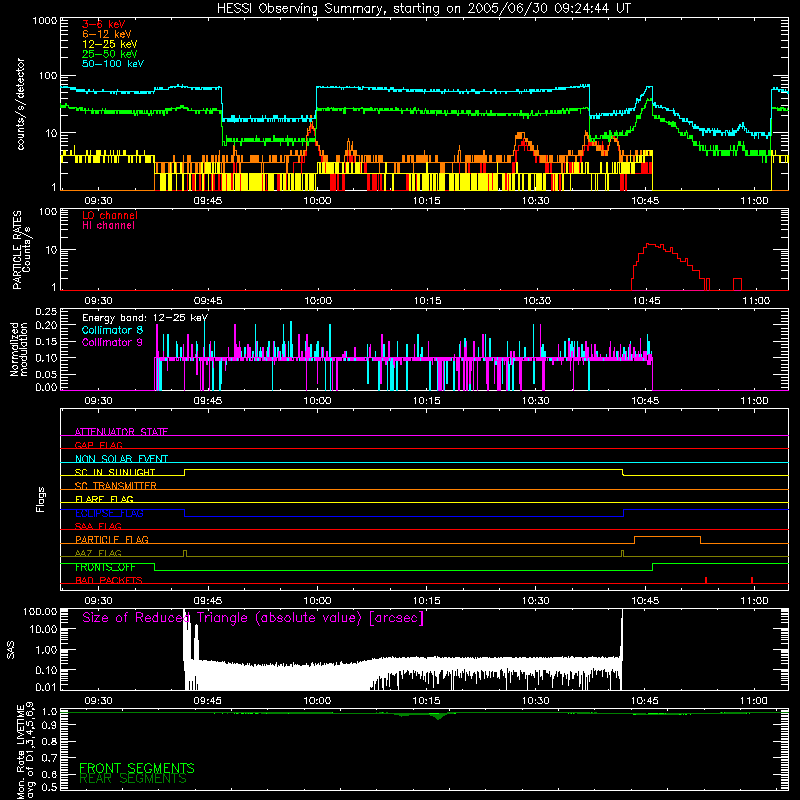Click the SC_TRANSMITTER flag label
The height and width of the screenshot is (800, 800).
point(116,485)
